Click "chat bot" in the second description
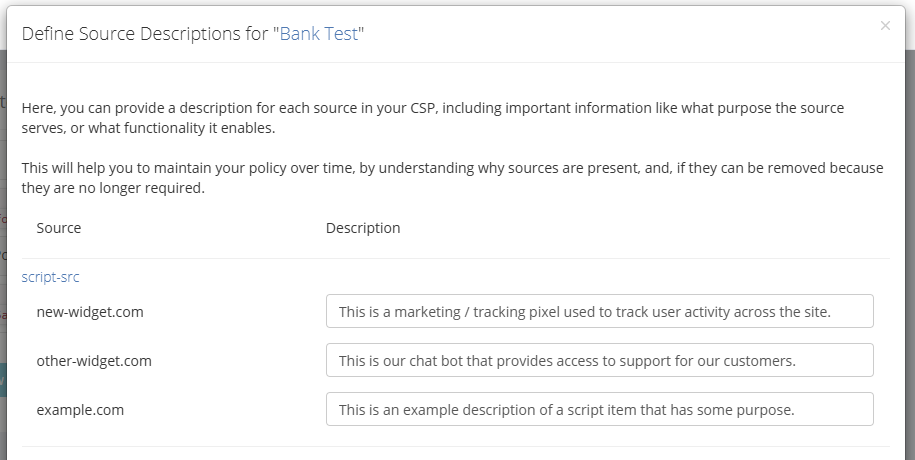Screen dimensions: 915x460 (x=424, y=360)
